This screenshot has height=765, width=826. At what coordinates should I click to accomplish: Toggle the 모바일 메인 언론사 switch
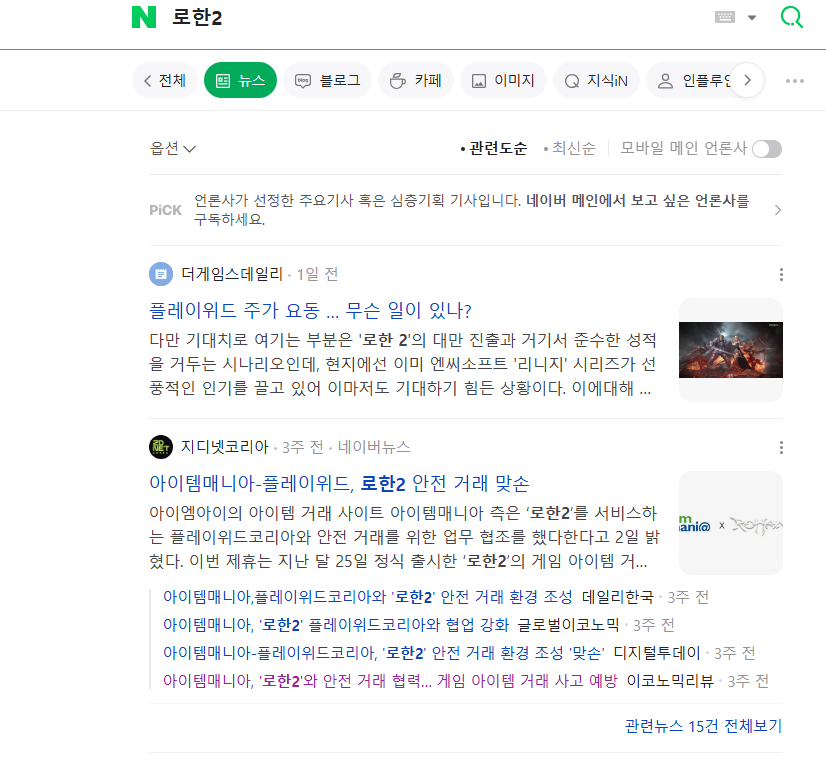766,149
